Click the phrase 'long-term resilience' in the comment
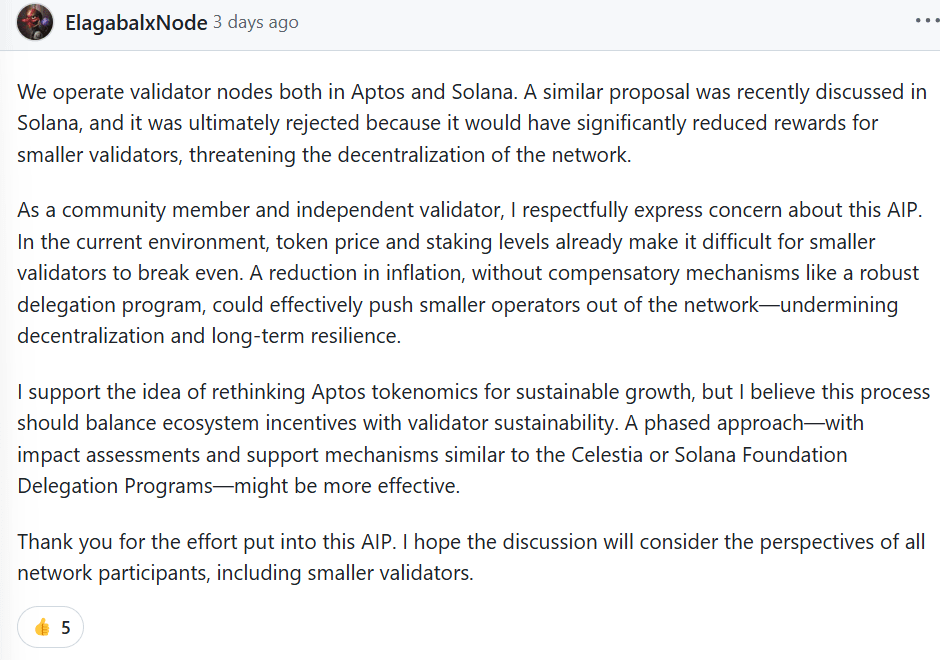 pos(306,336)
